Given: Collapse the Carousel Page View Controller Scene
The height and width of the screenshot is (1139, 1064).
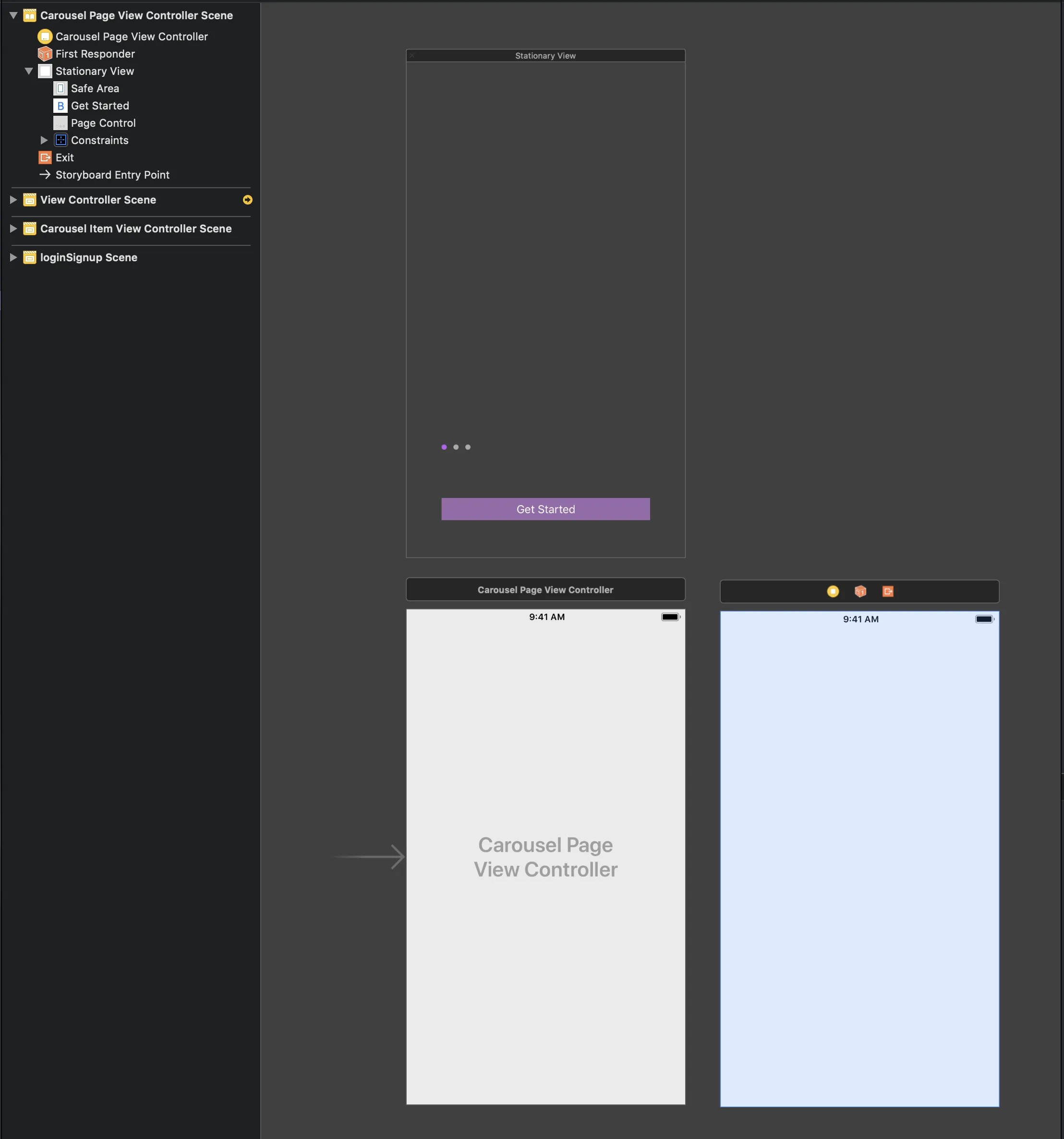Looking at the screenshot, I should point(13,15).
